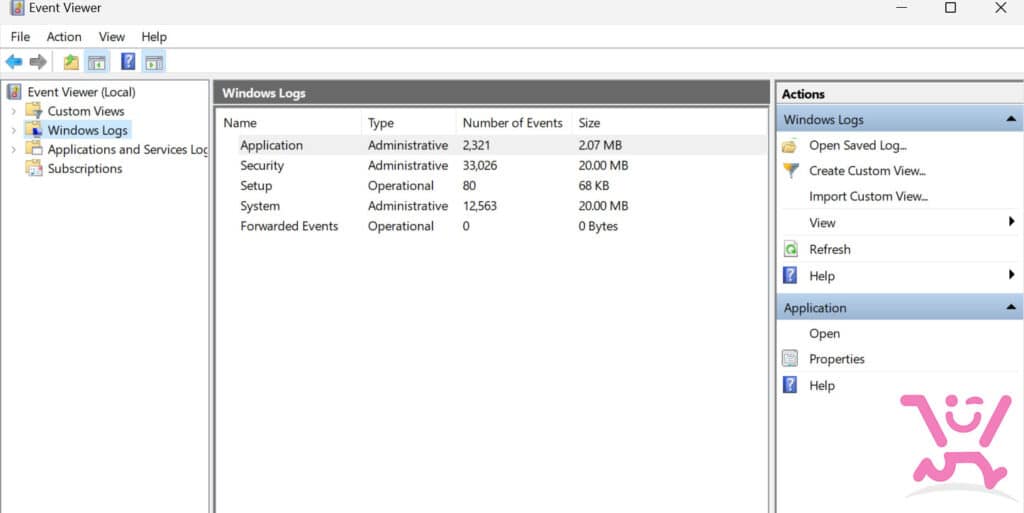Screen dimensions: 1024x513
Task: Sort by the Type column header
Action: pyautogui.click(x=409, y=123)
